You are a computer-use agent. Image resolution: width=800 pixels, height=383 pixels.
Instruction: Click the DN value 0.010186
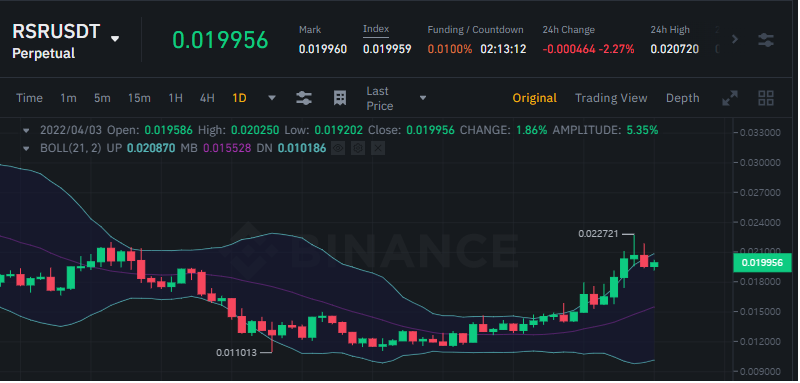point(302,148)
